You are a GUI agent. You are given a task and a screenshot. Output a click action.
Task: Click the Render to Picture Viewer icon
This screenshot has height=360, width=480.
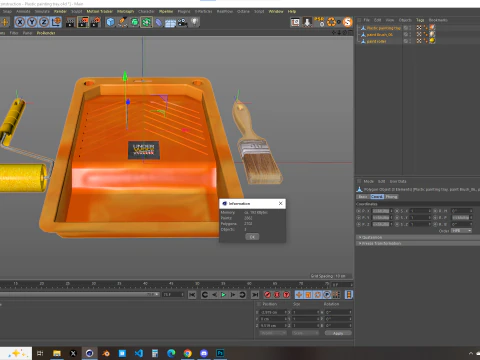point(83,22)
